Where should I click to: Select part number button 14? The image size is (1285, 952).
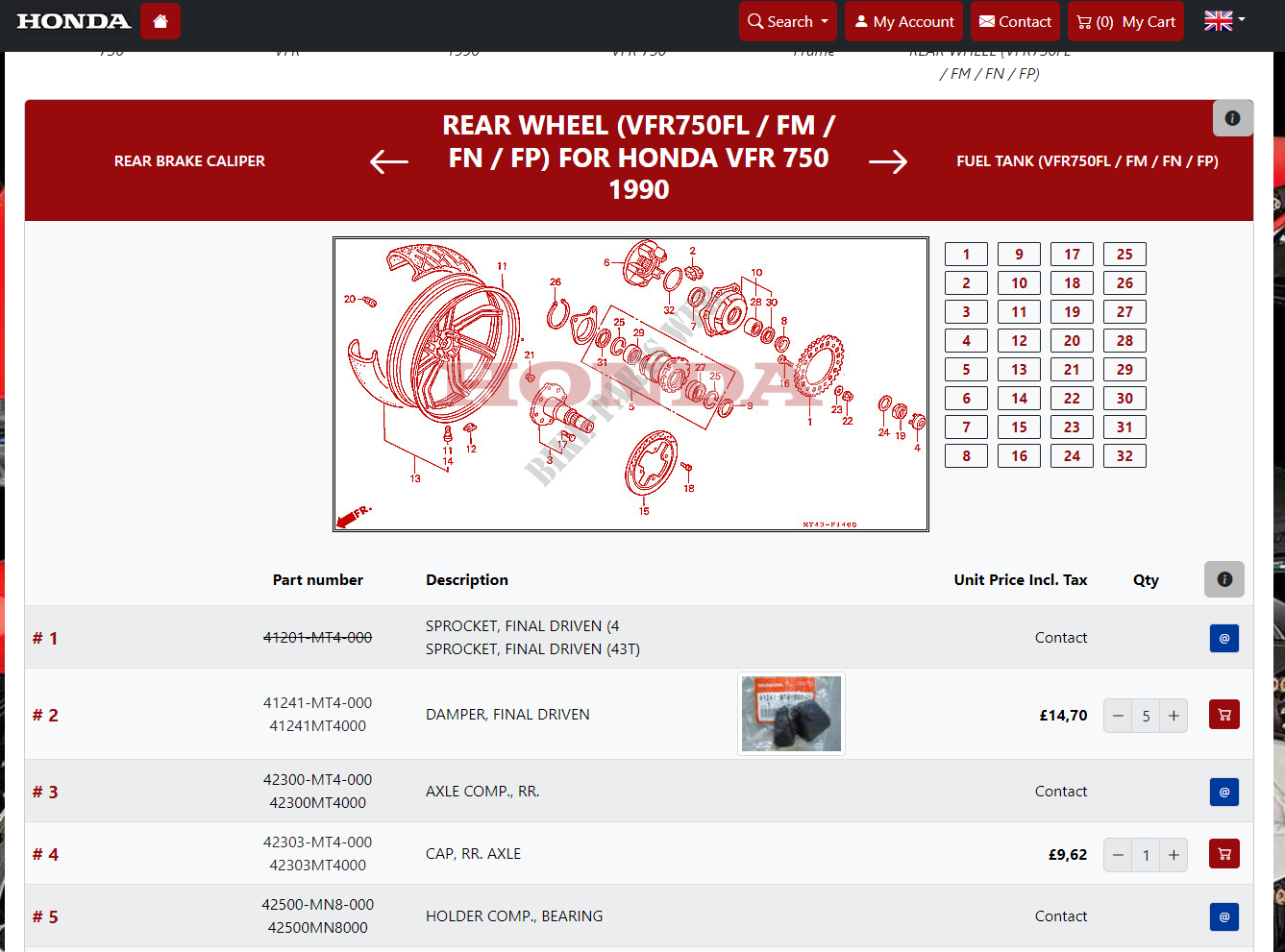1019,399
